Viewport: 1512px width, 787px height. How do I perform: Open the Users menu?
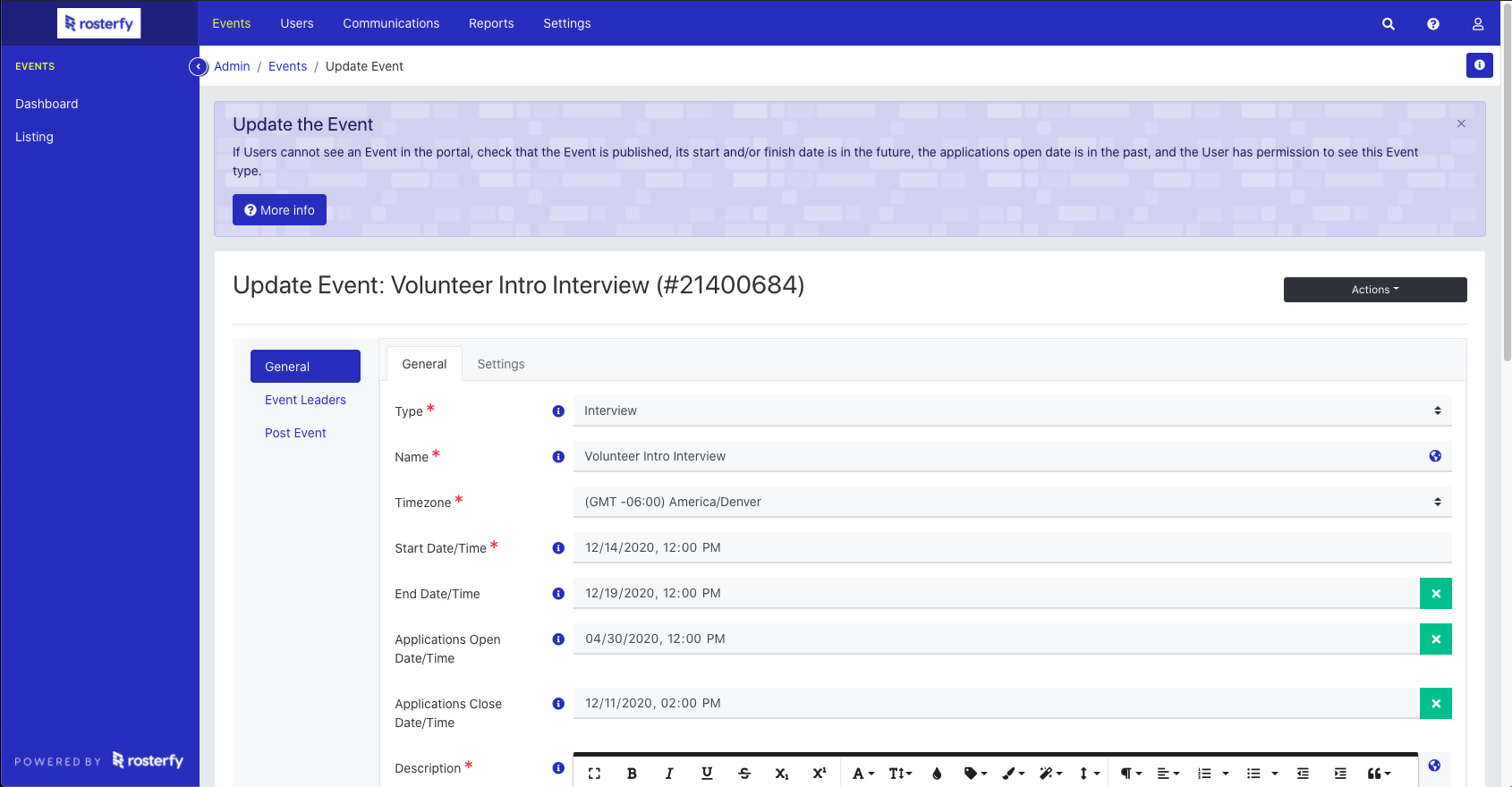point(297,23)
